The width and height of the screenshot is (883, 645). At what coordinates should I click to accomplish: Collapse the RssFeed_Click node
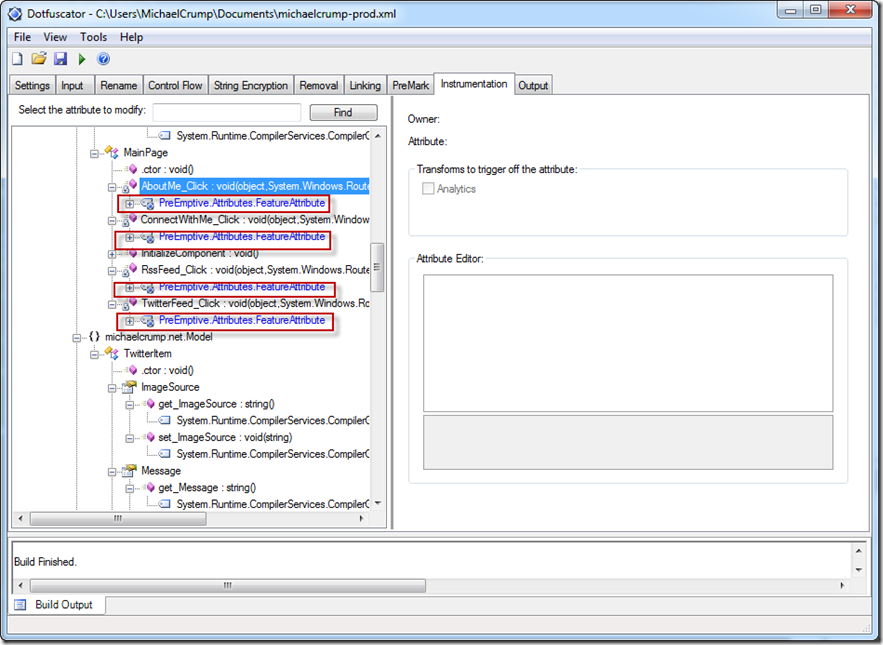112,270
